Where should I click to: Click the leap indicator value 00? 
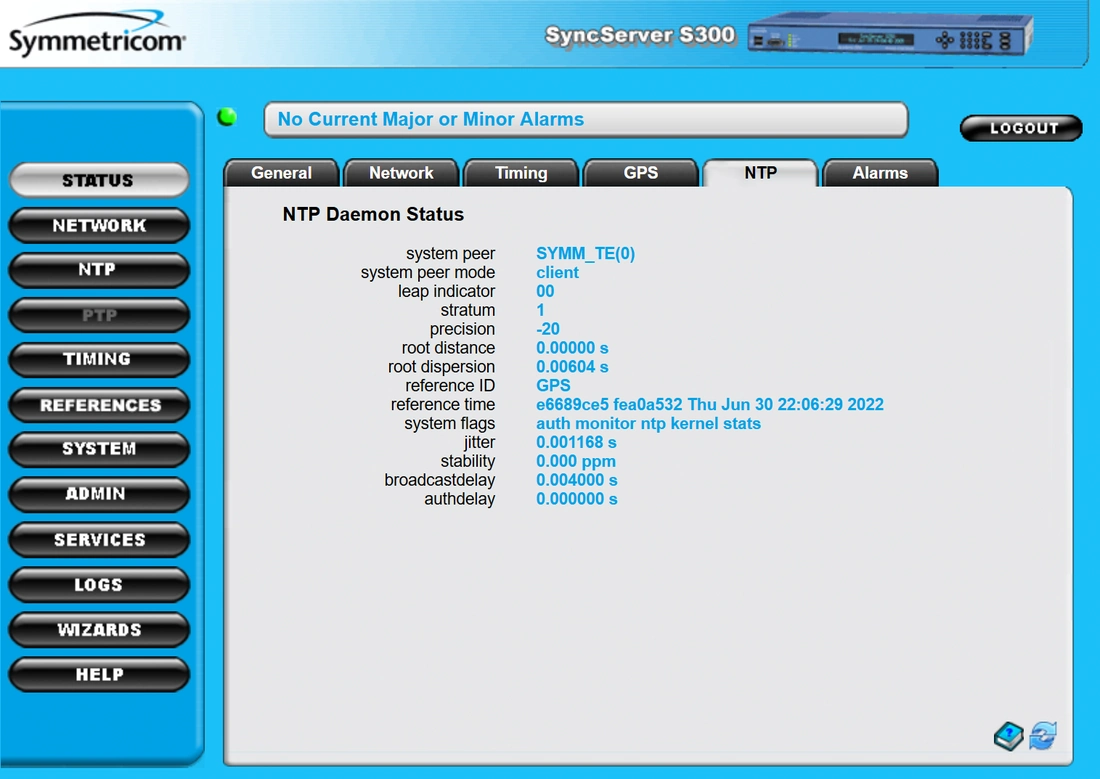pos(545,291)
